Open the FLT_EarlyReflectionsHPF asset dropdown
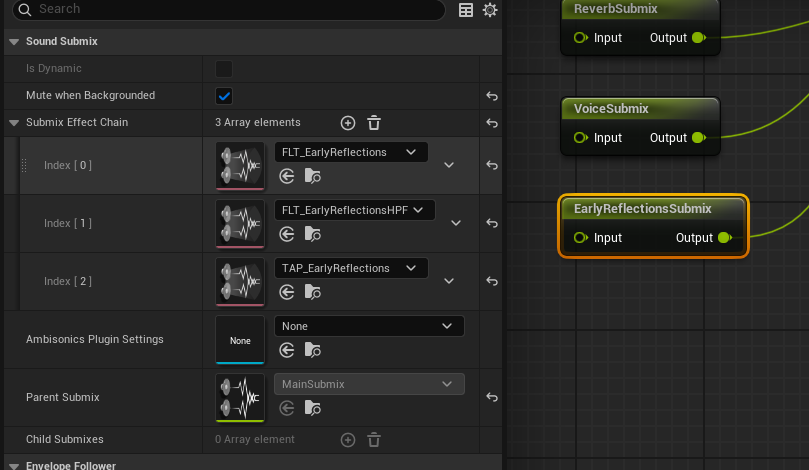This screenshot has width=809, height=470. (354, 210)
